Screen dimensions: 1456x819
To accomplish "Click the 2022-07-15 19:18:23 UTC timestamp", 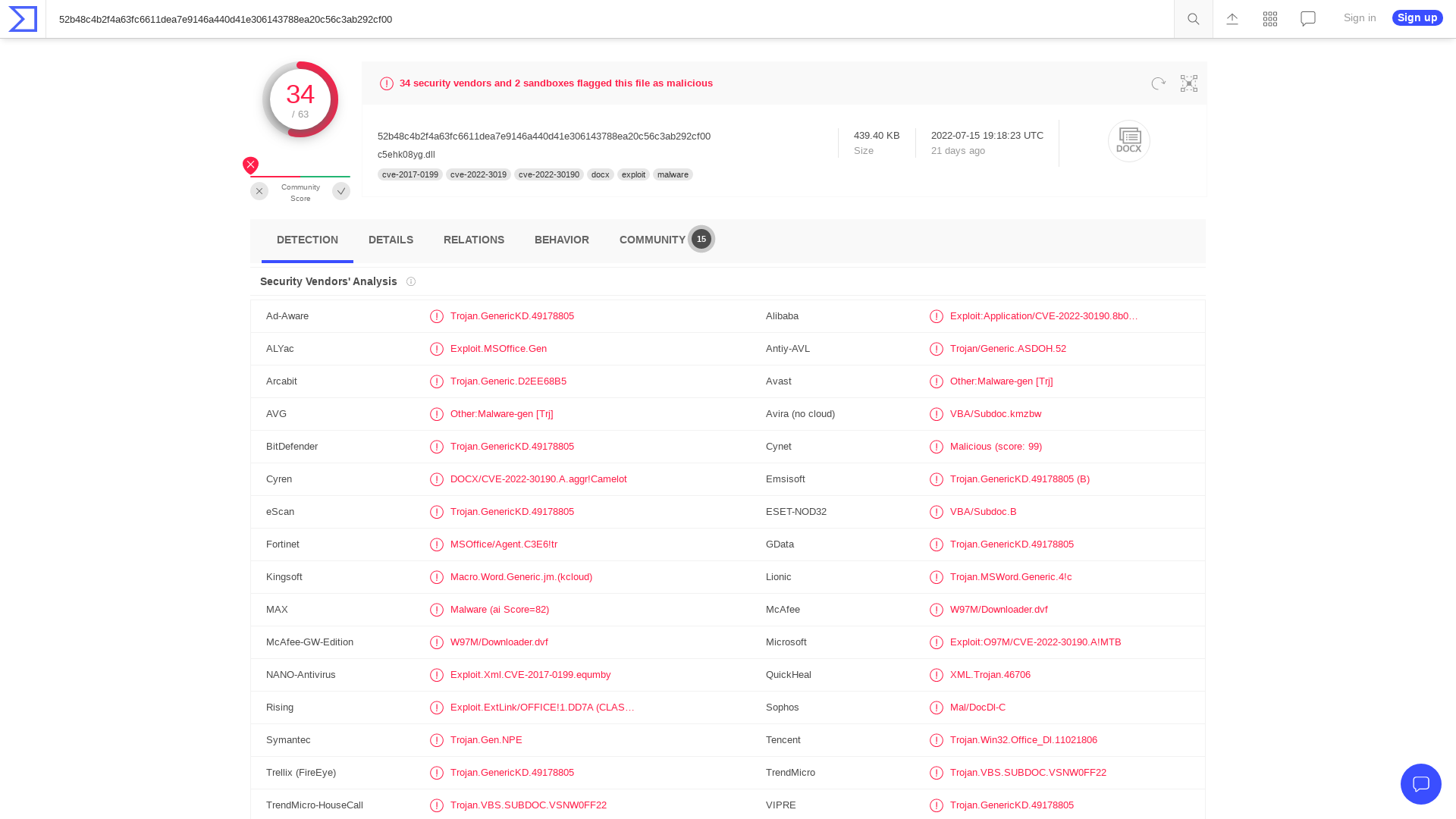I will click(x=987, y=136).
